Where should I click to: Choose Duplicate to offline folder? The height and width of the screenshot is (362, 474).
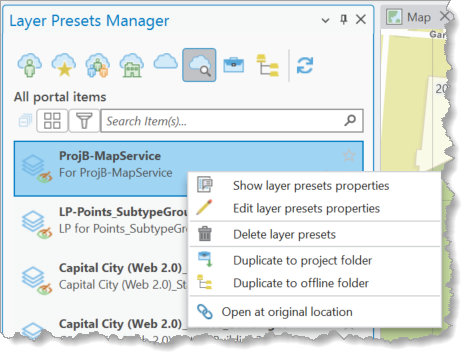click(x=315, y=283)
